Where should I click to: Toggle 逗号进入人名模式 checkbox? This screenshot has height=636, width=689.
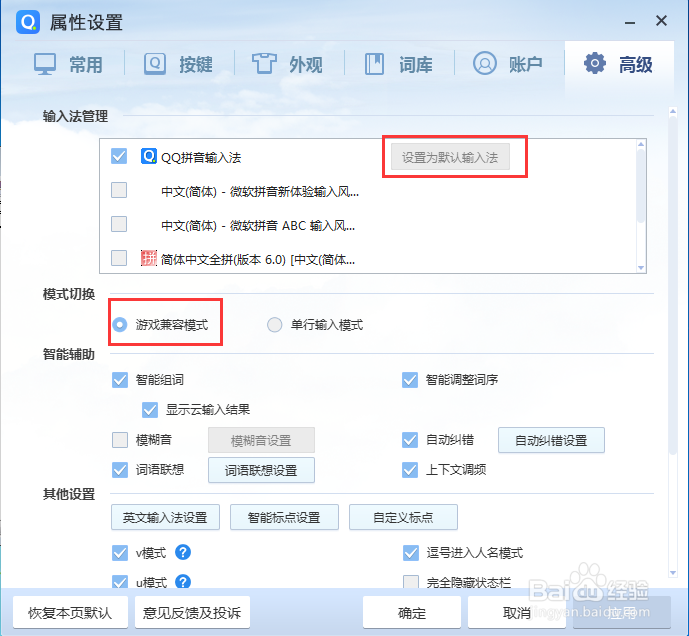[411, 552]
